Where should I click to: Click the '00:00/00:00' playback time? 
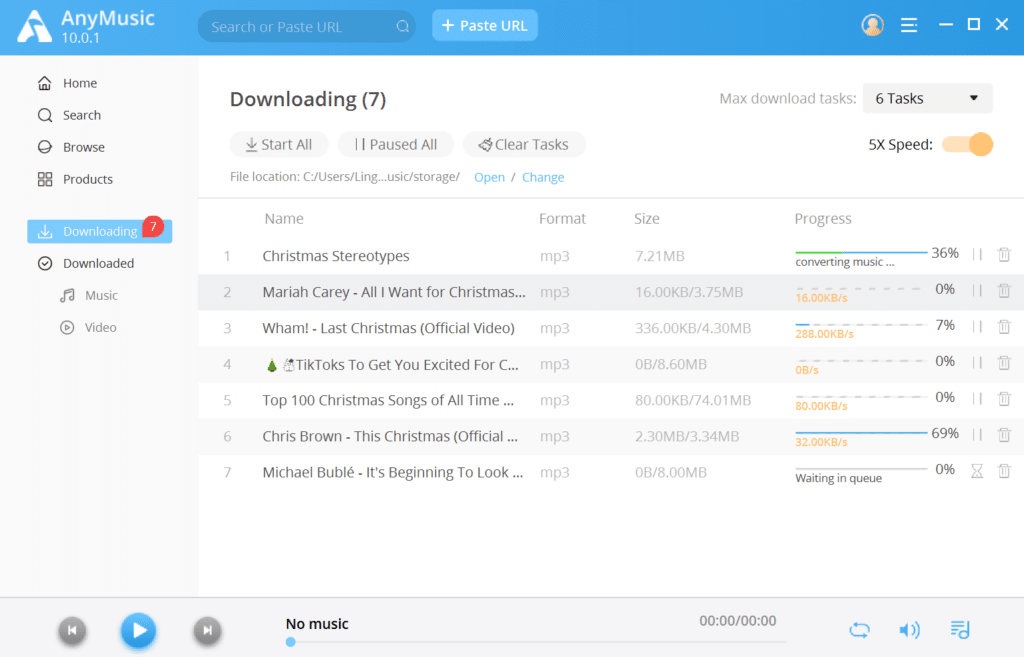click(737, 620)
